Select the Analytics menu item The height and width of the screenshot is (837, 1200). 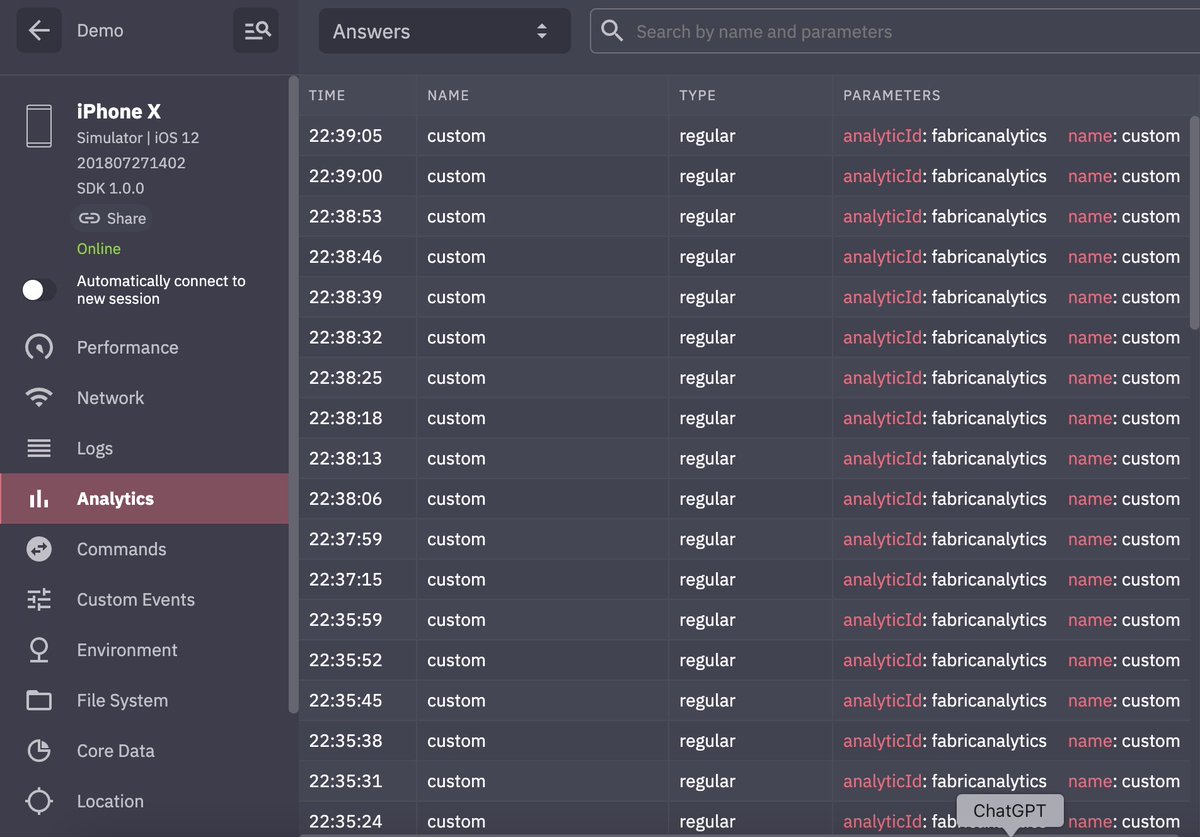[144, 498]
